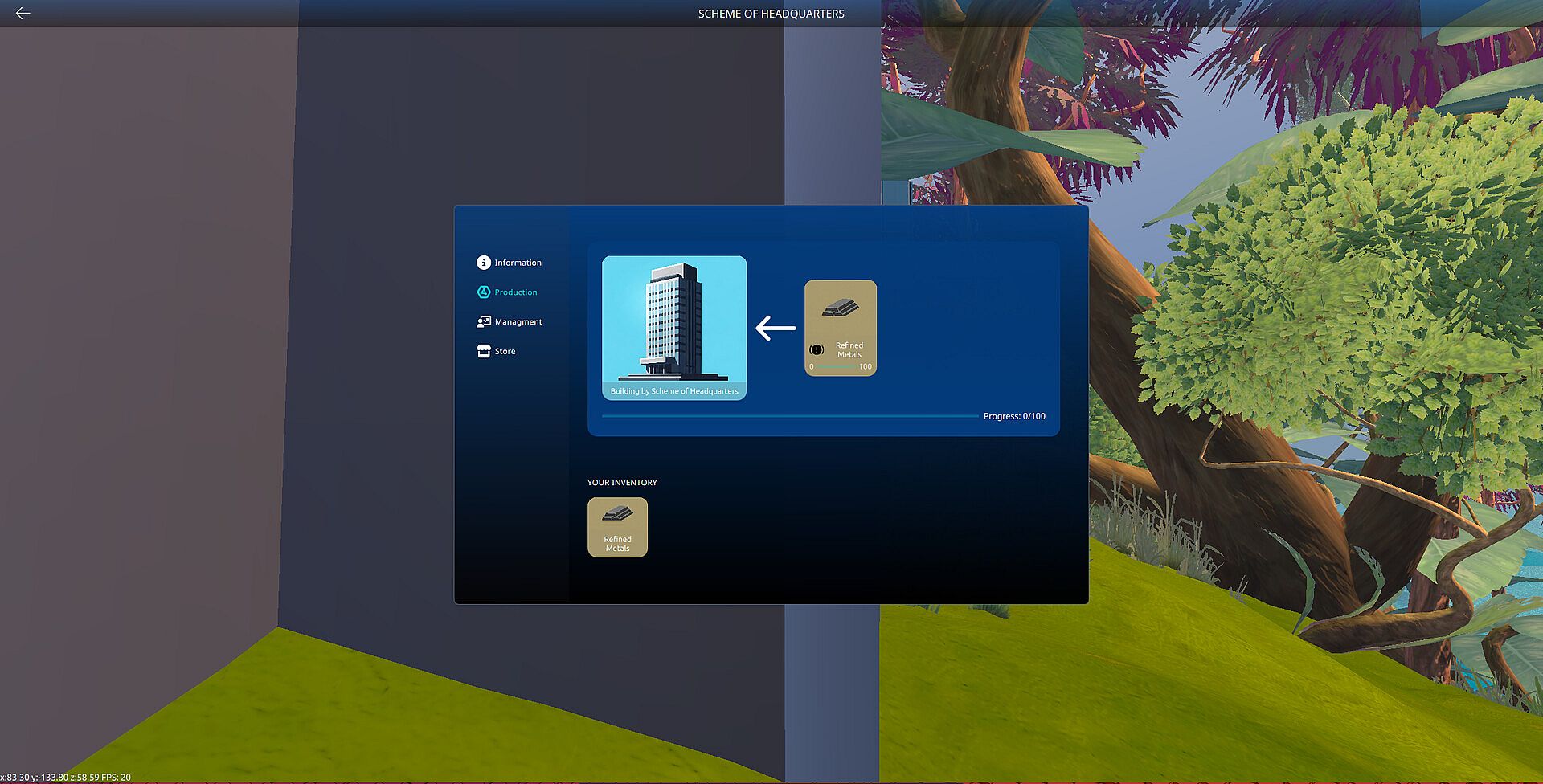Click the Progress 0/100 text
This screenshot has width=1543, height=784.
1014,416
